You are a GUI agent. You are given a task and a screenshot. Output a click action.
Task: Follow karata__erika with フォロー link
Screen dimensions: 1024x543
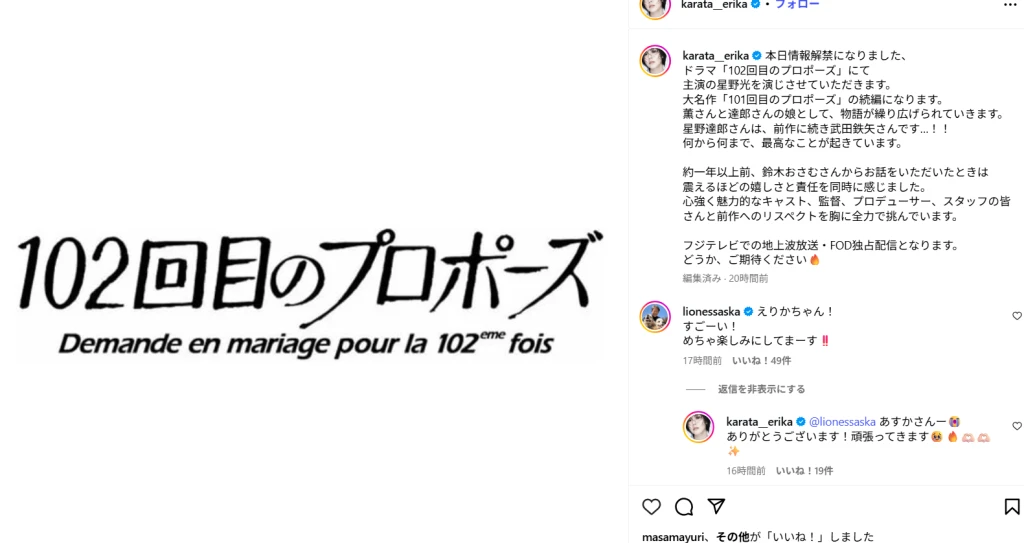tap(797, 4)
